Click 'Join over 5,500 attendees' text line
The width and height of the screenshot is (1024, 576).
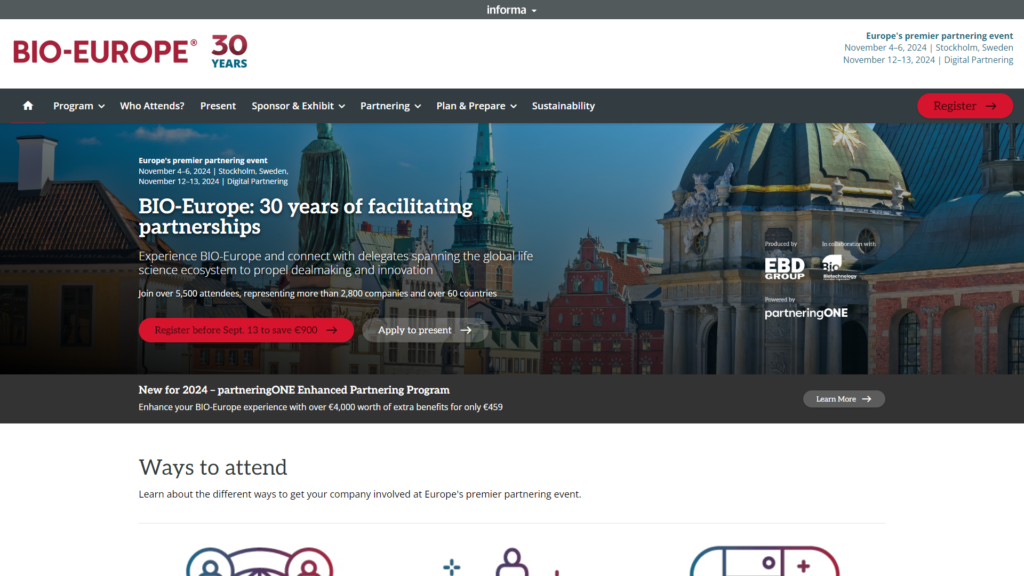(x=317, y=293)
